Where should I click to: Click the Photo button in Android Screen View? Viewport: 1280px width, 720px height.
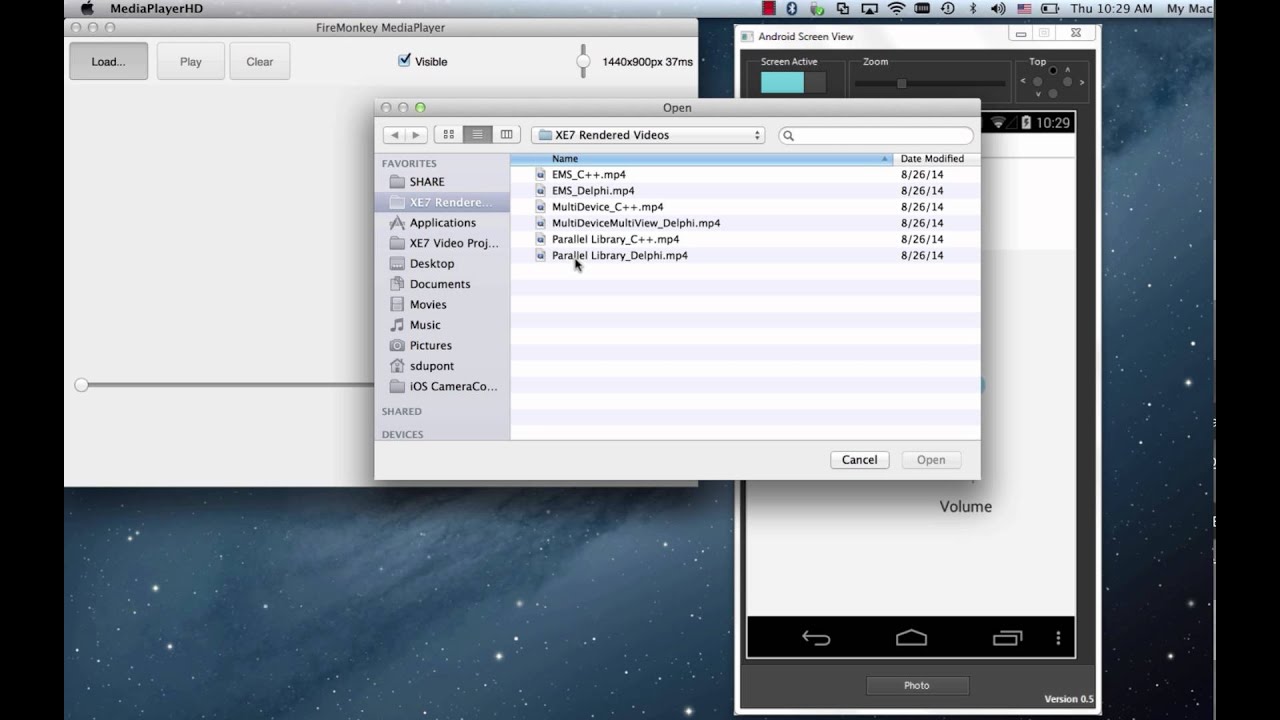[x=917, y=685]
